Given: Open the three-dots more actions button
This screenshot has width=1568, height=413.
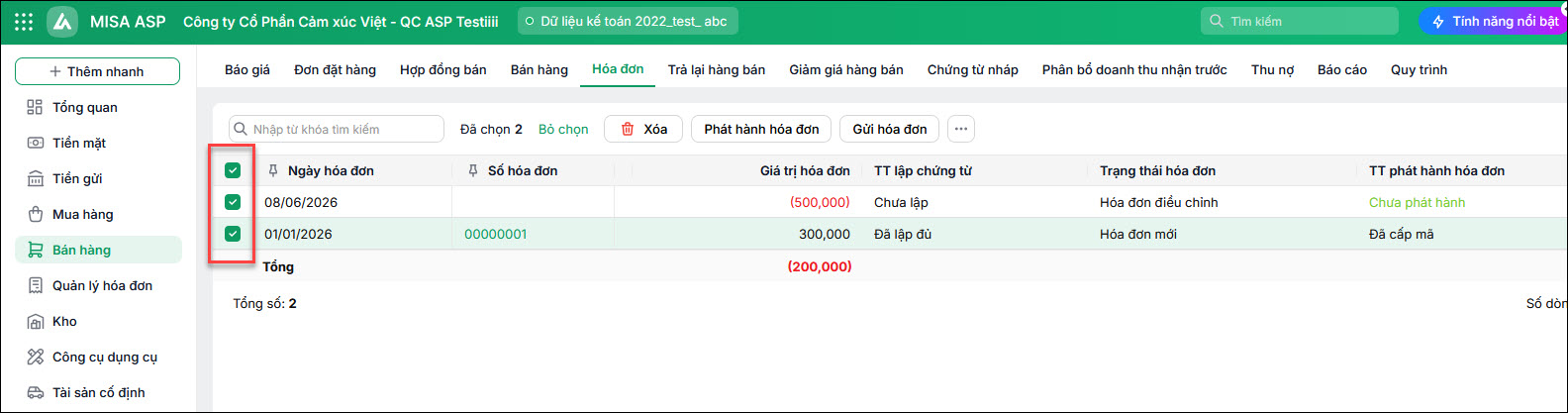Looking at the screenshot, I should [961, 129].
